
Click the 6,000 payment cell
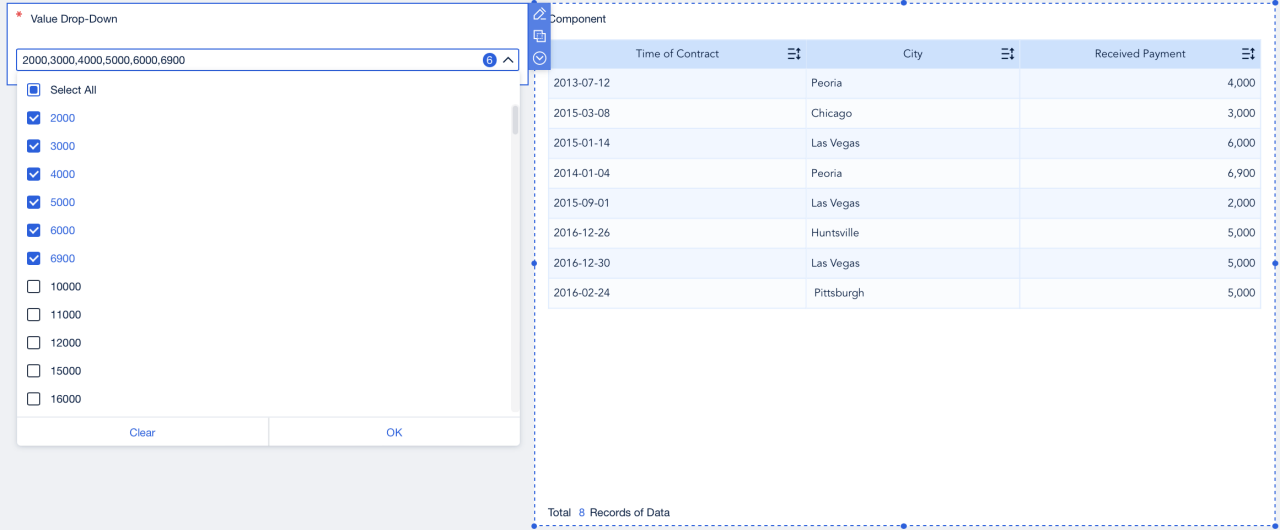click(1140, 143)
